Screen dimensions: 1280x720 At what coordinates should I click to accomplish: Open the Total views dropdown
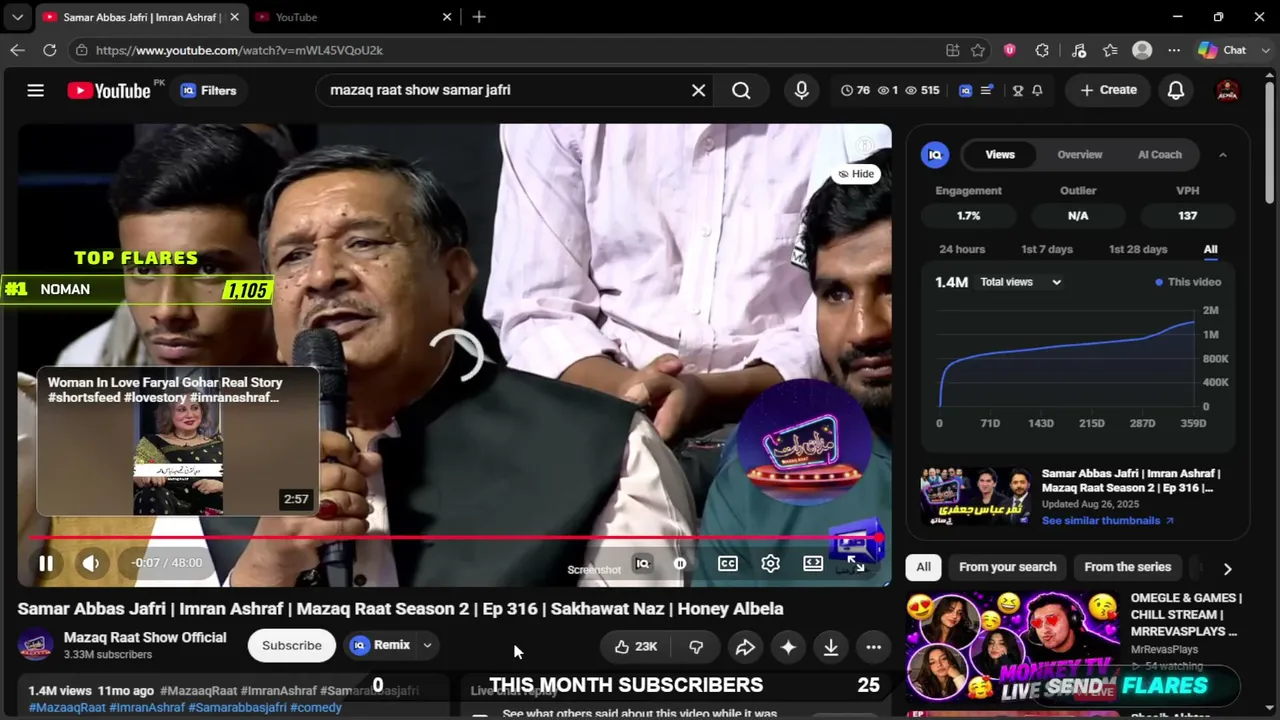pos(1020,282)
